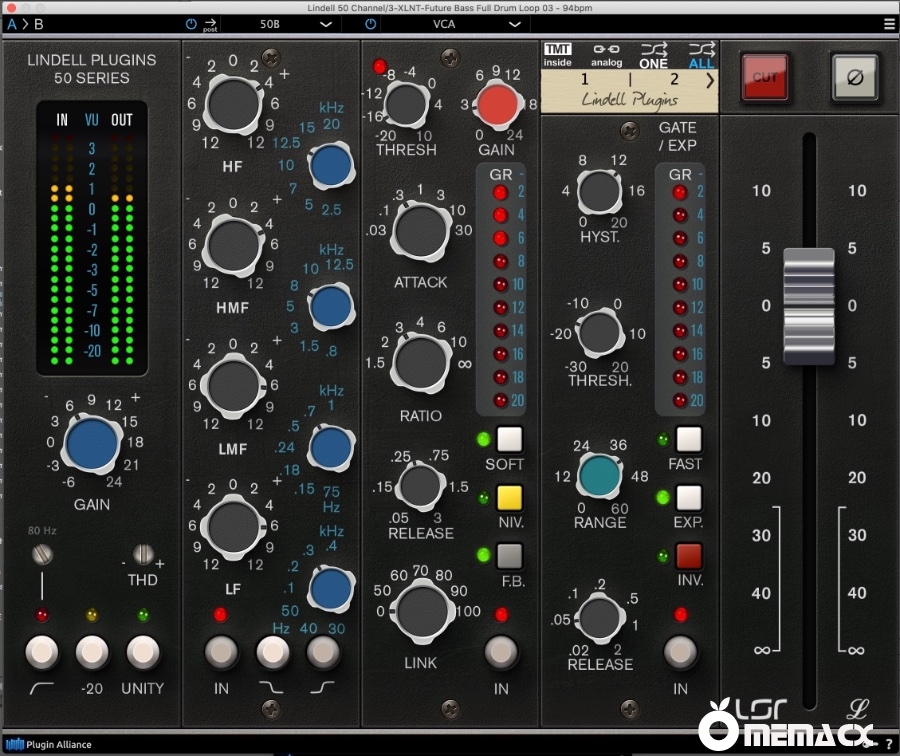The height and width of the screenshot is (756, 900).
Task: Toggle the yellow NIV. compressor button
Action: [510, 498]
